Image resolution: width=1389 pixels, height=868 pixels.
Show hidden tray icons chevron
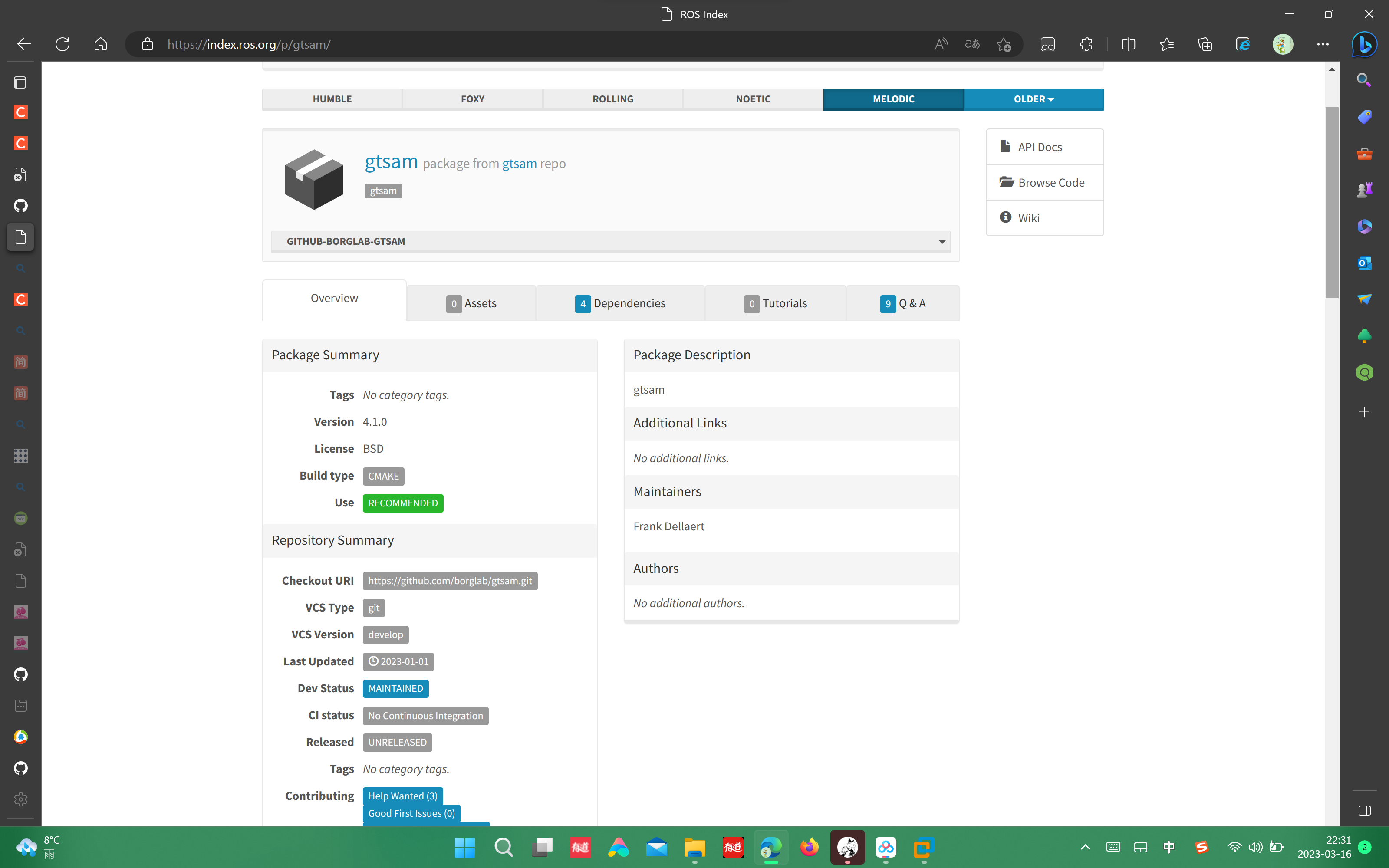click(1085, 847)
